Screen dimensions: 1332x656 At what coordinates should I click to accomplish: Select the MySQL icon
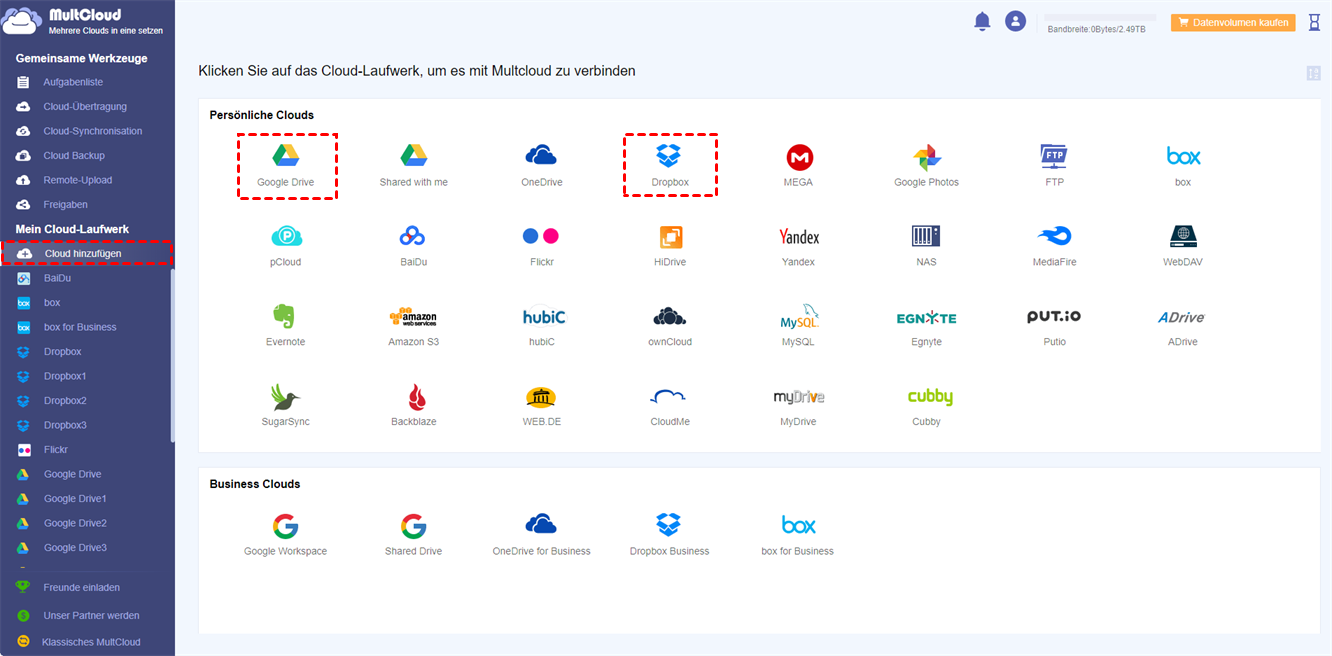tap(798, 326)
